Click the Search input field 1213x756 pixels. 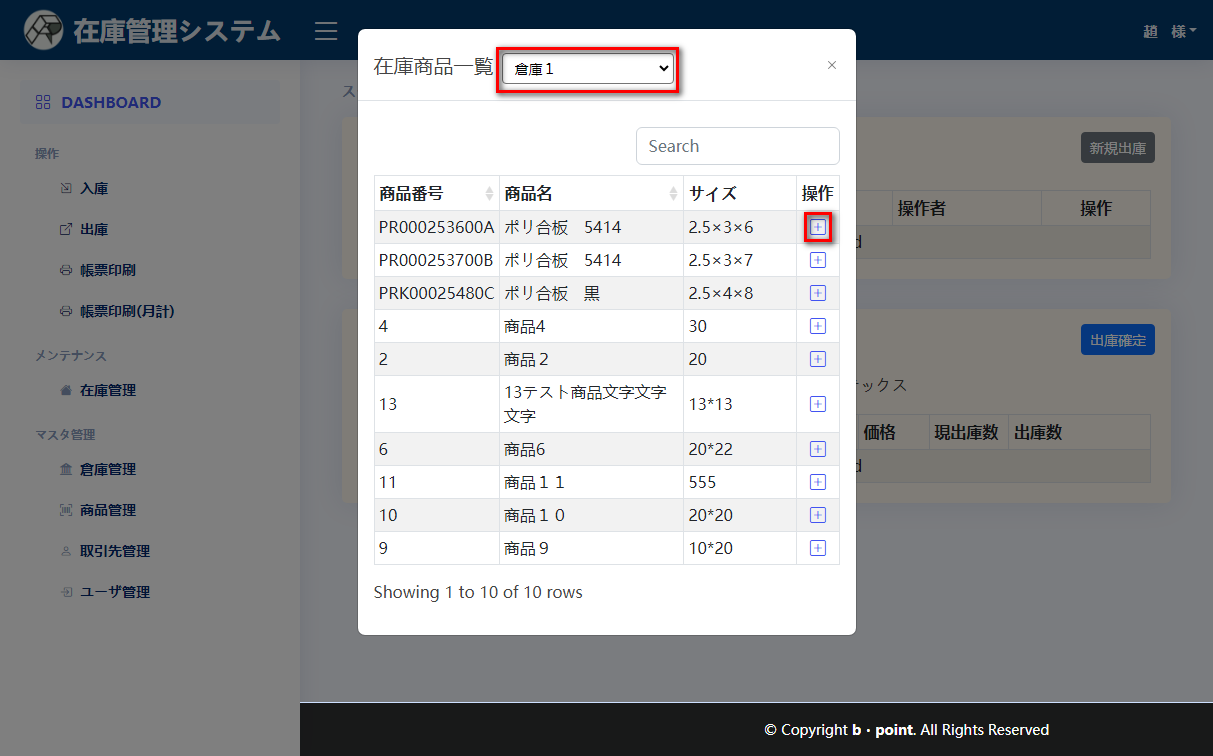(x=737, y=146)
